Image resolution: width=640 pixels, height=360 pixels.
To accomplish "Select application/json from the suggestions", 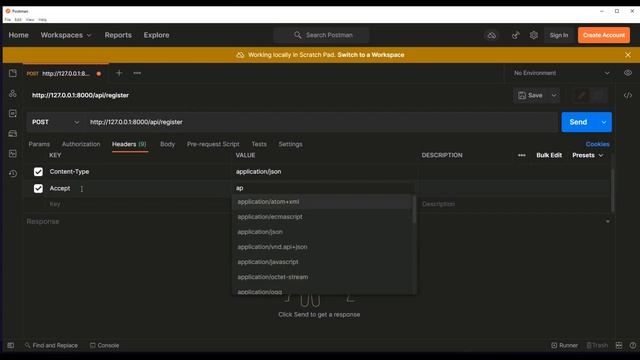I will (322, 232).
